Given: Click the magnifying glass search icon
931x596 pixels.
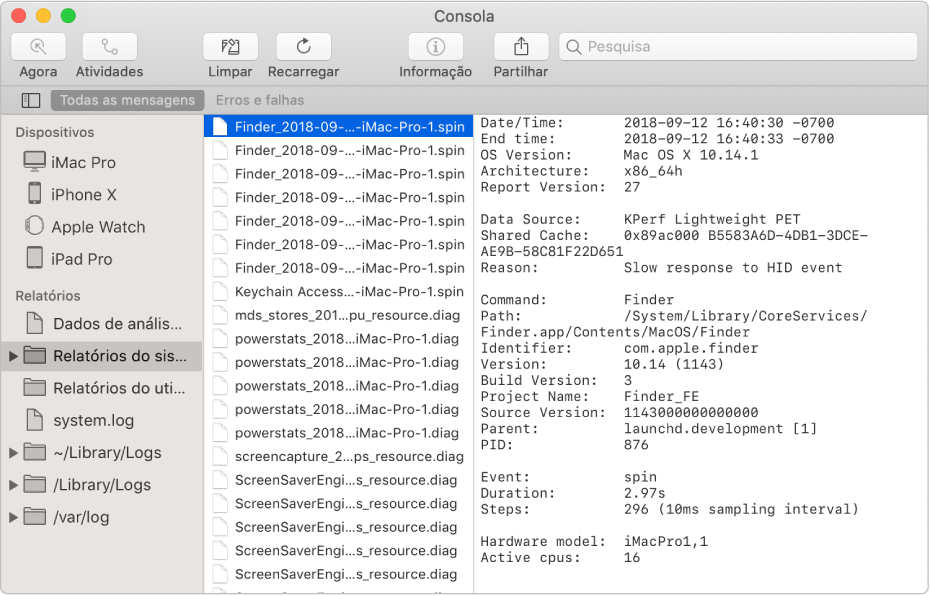Looking at the screenshot, I should click(x=574, y=47).
